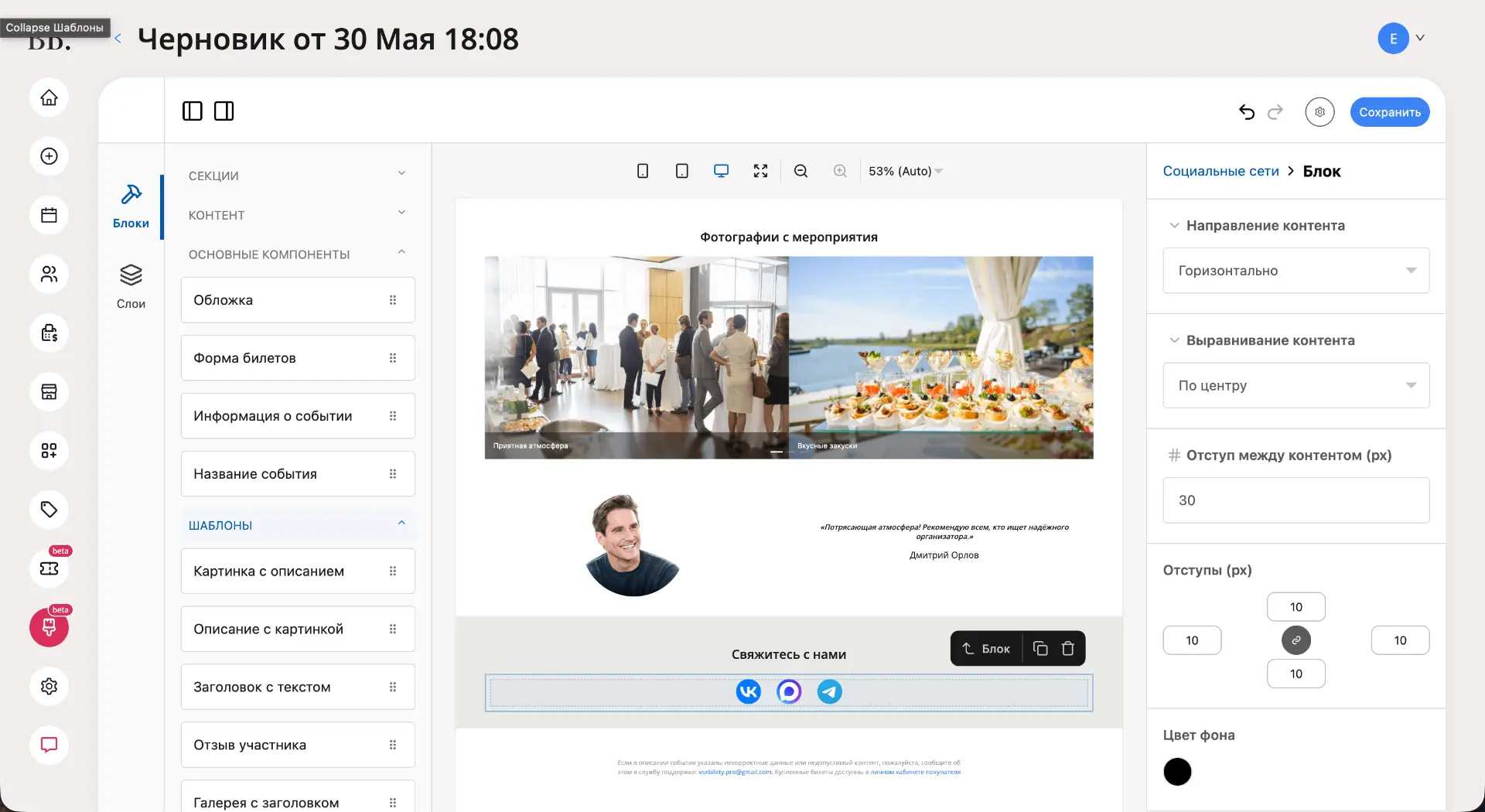The width and height of the screenshot is (1485, 812).
Task: Open the 53% (Auto) zoom dropdown
Action: coord(906,171)
